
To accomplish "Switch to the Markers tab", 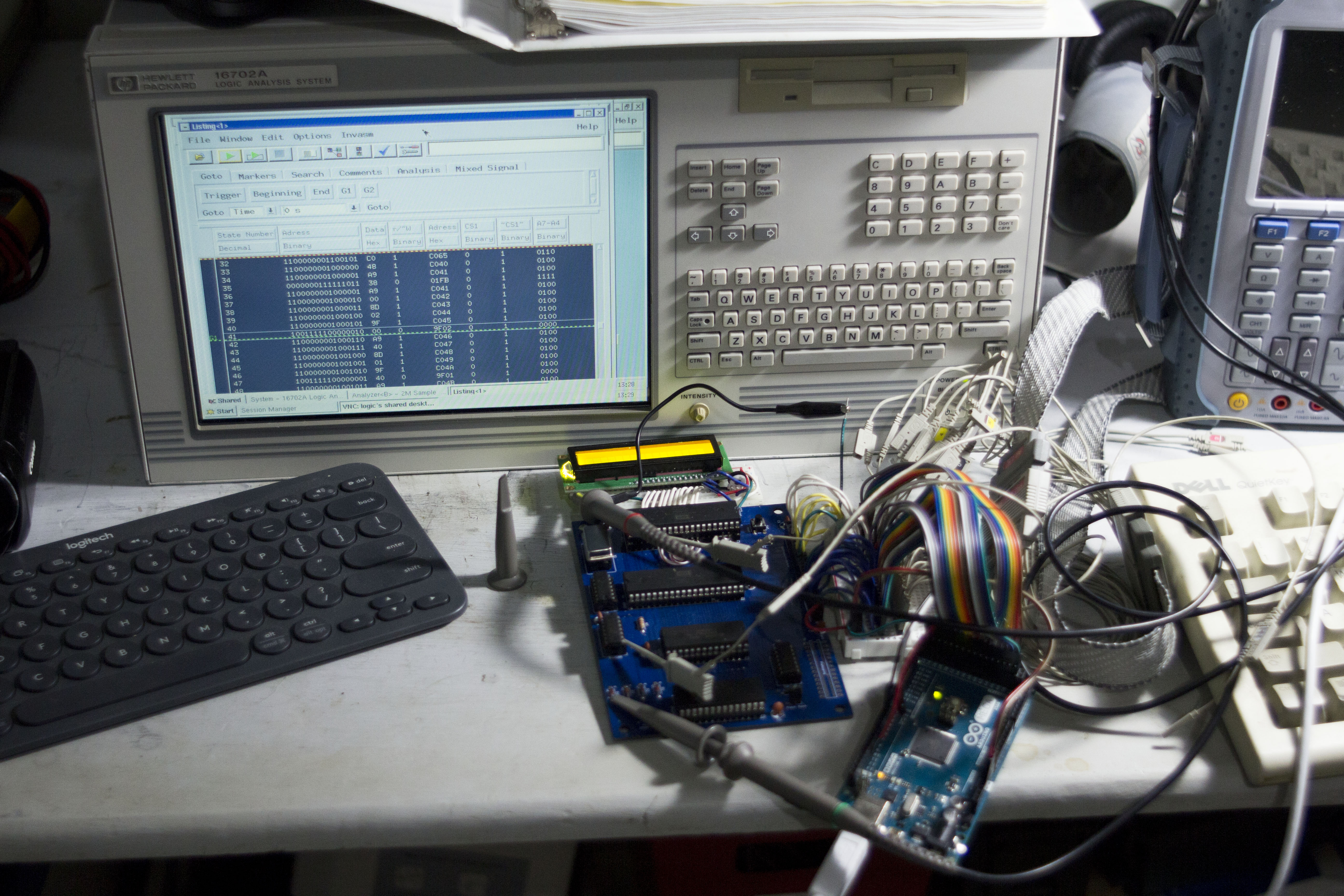I will 257,176.
